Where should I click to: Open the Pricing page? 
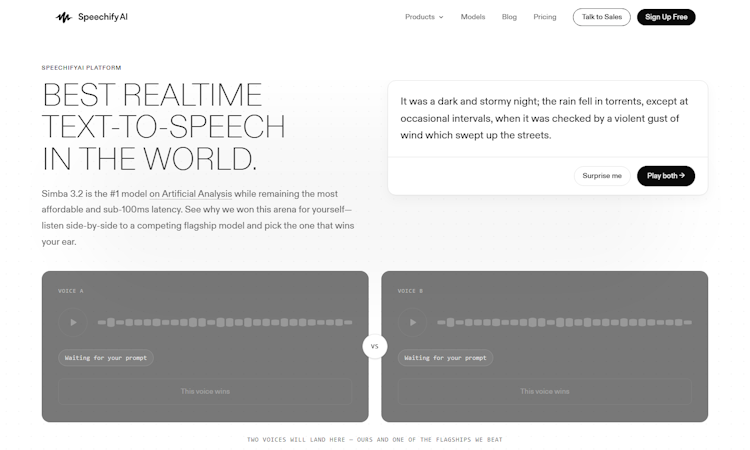545,17
